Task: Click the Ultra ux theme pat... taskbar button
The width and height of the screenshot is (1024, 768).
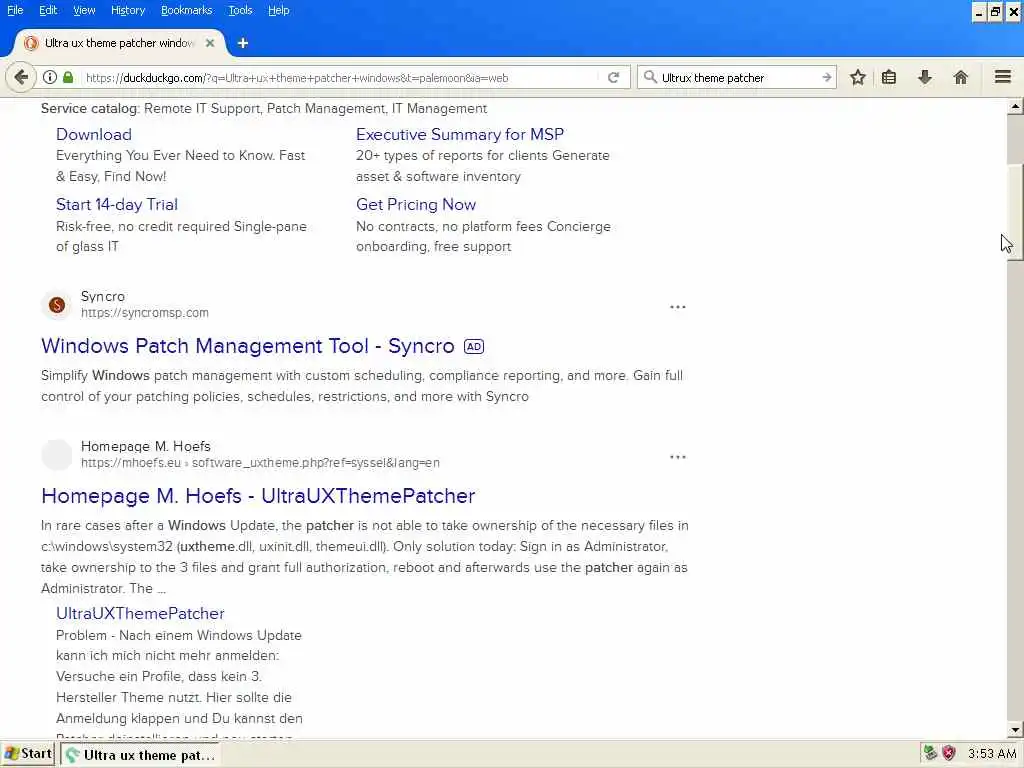Action: (x=141, y=755)
